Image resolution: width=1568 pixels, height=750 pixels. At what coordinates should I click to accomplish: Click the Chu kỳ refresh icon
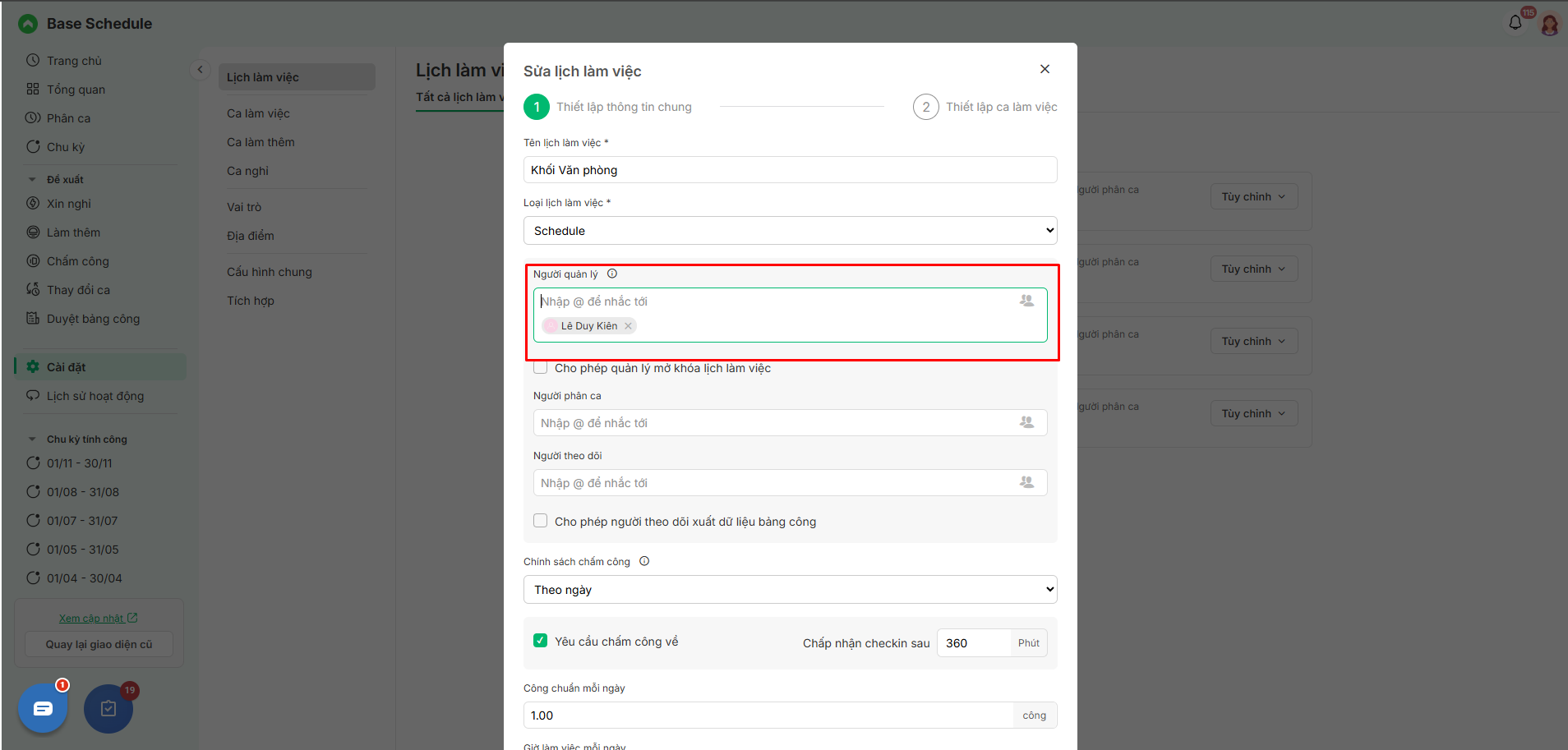click(33, 146)
